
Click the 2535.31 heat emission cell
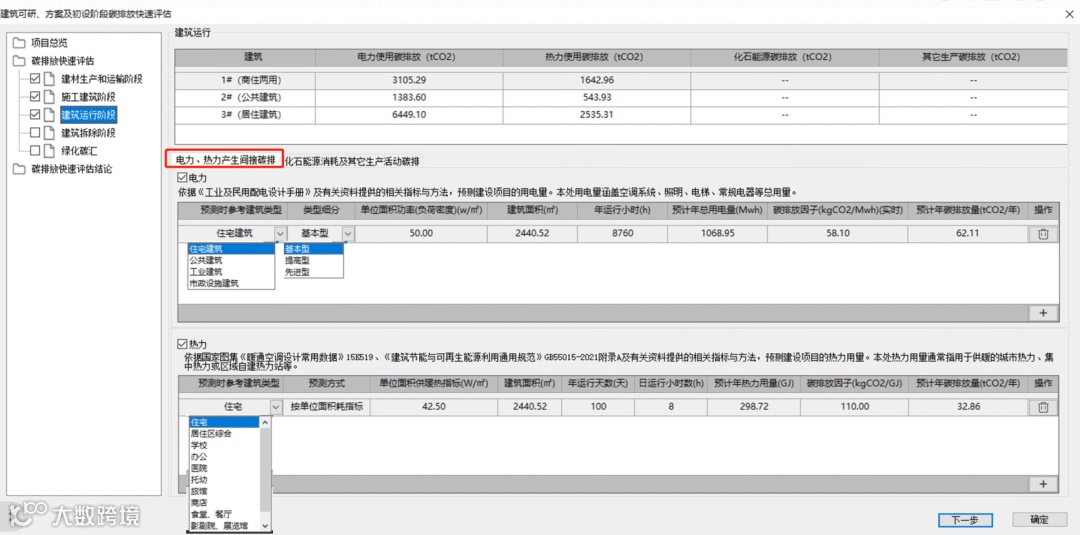[x=597, y=115]
